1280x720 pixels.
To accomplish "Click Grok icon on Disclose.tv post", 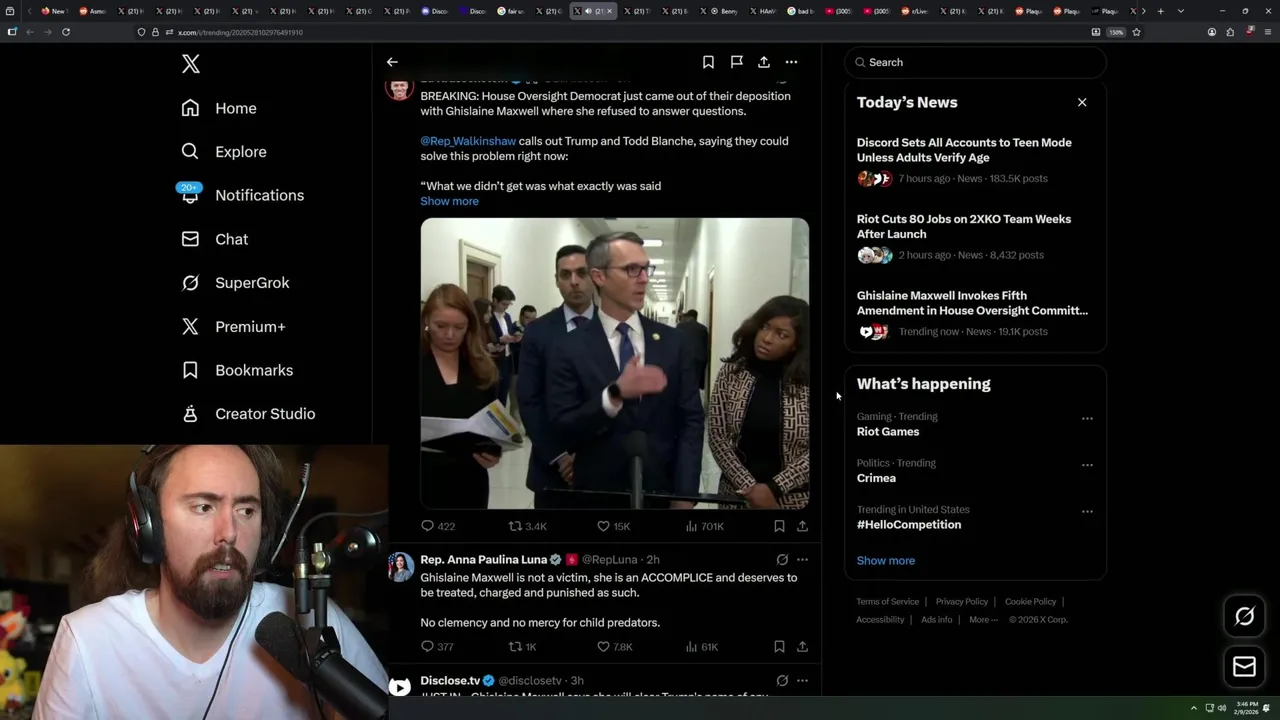I will [x=782, y=681].
